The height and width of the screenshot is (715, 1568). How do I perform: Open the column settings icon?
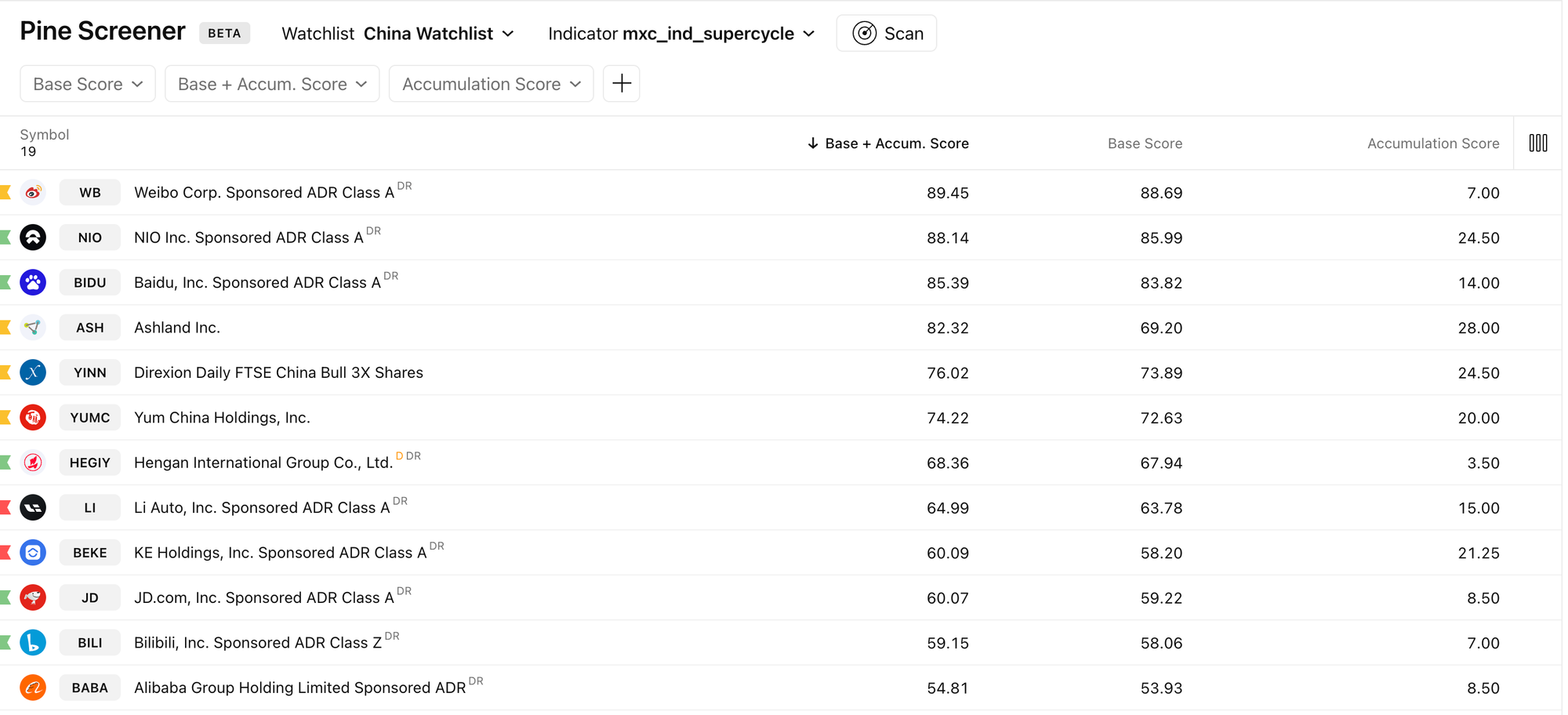pyautogui.click(x=1537, y=143)
